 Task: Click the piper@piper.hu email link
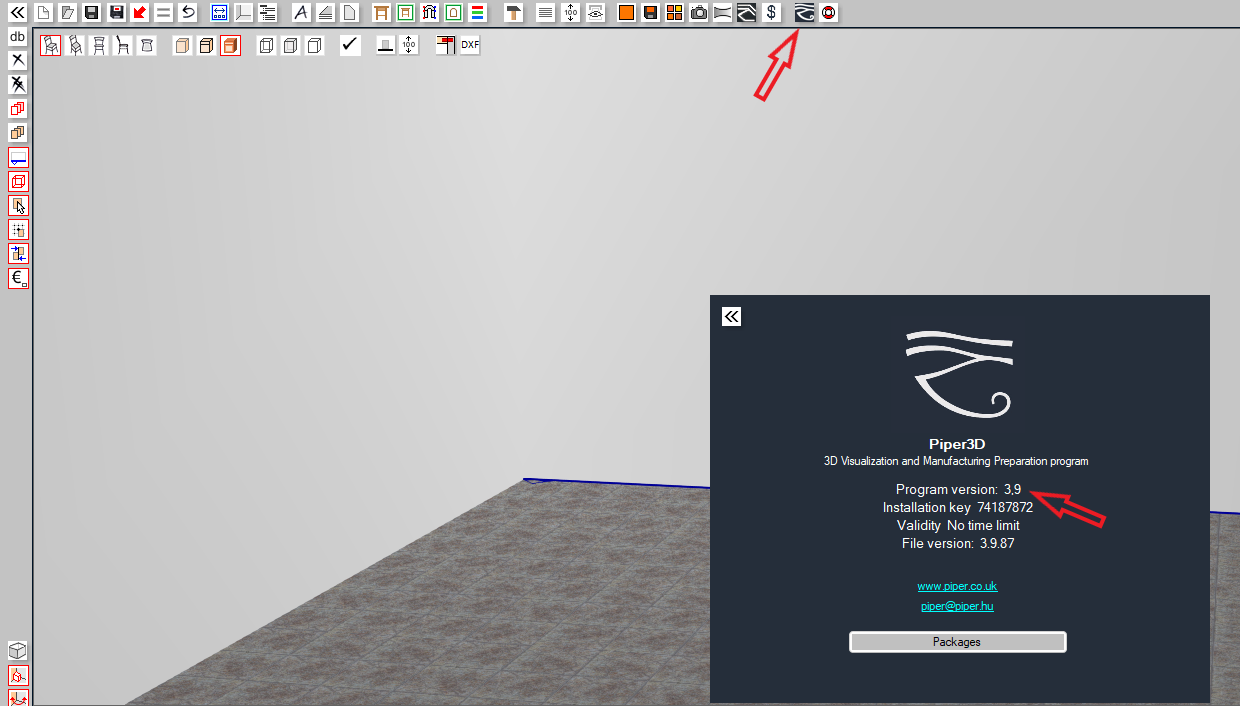point(957,606)
